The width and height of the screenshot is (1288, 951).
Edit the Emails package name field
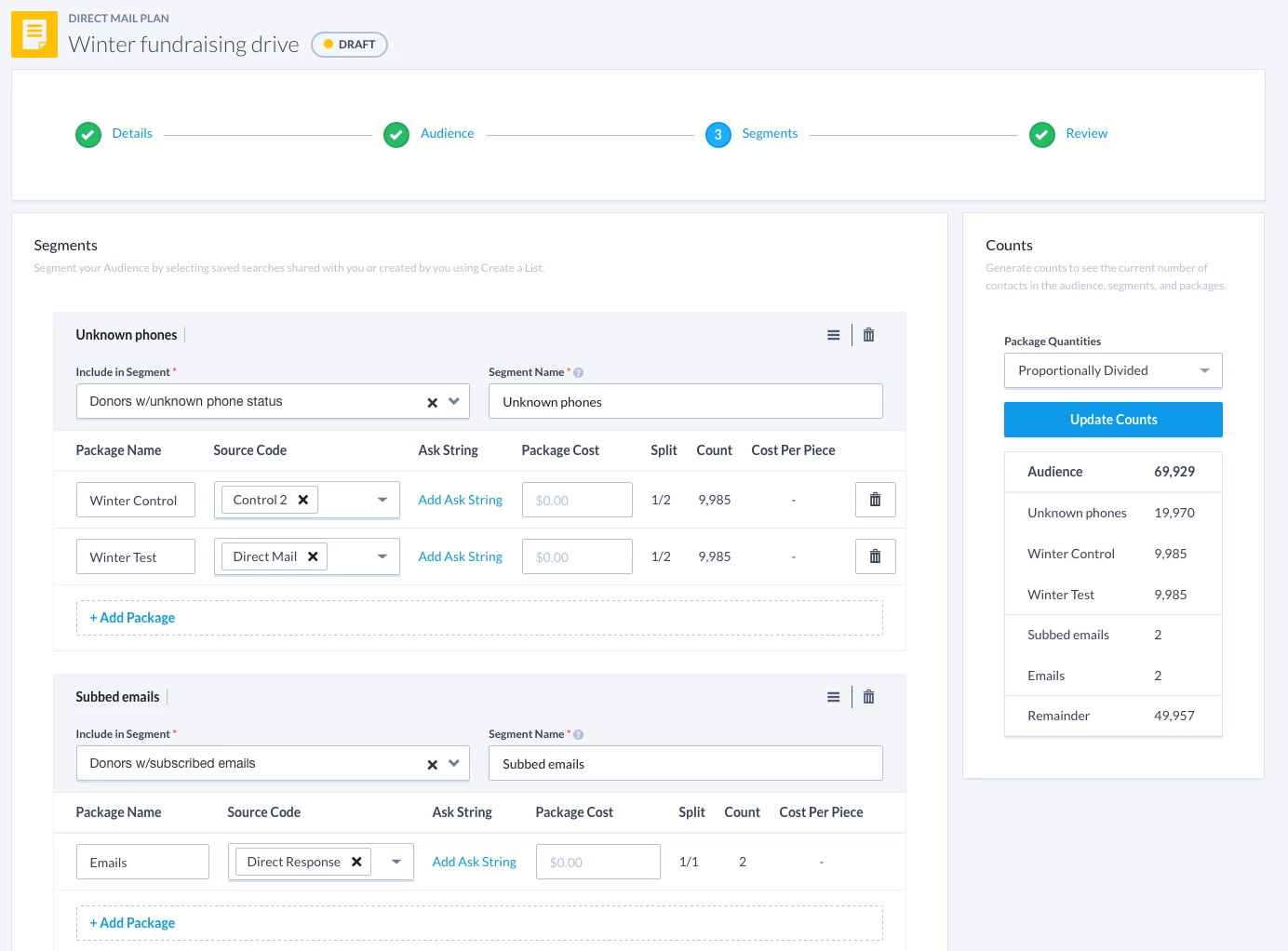pyautogui.click(x=142, y=862)
